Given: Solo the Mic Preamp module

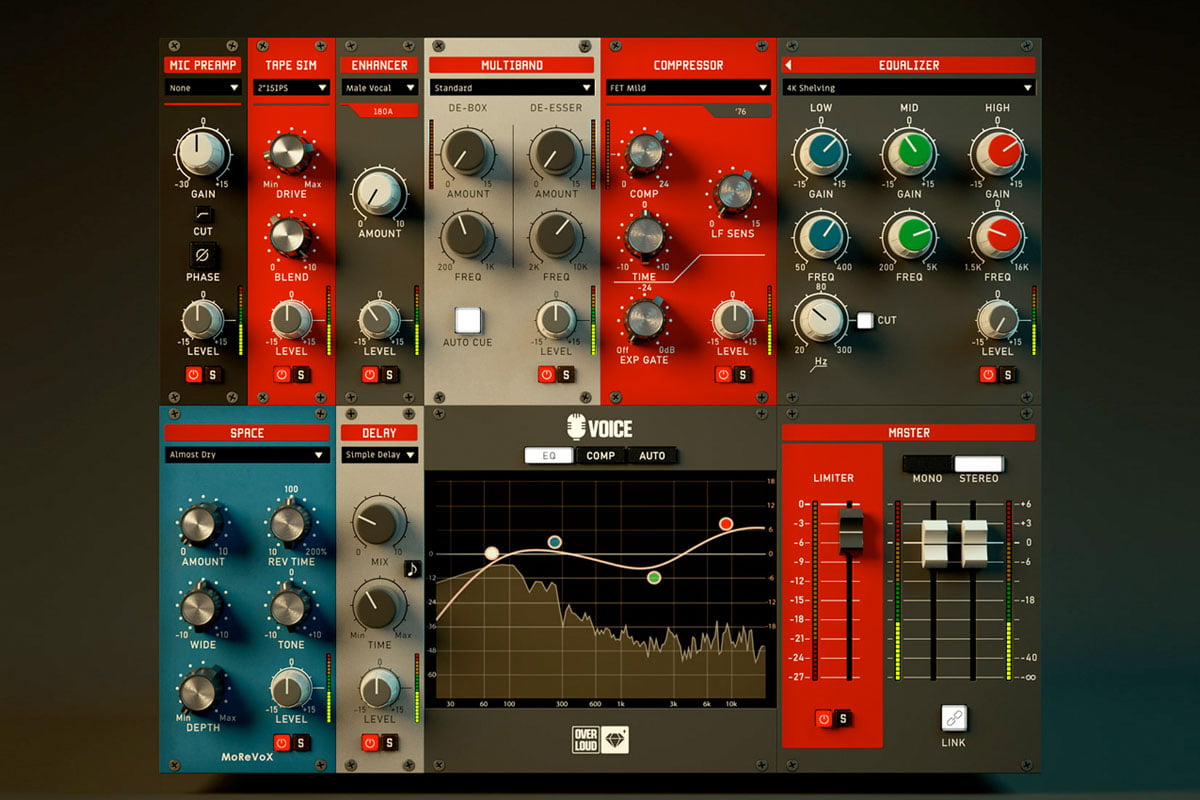Looking at the screenshot, I should pyautogui.click(x=211, y=374).
